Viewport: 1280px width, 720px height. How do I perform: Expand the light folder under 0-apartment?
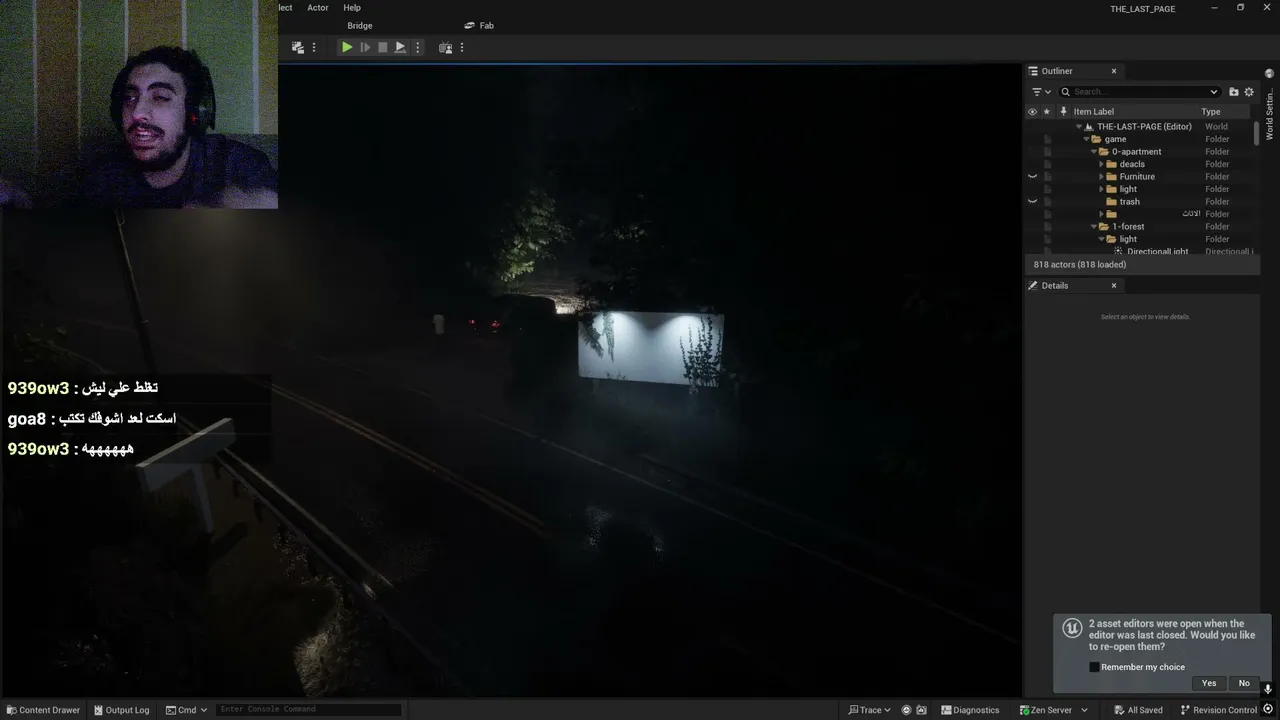1101,189
